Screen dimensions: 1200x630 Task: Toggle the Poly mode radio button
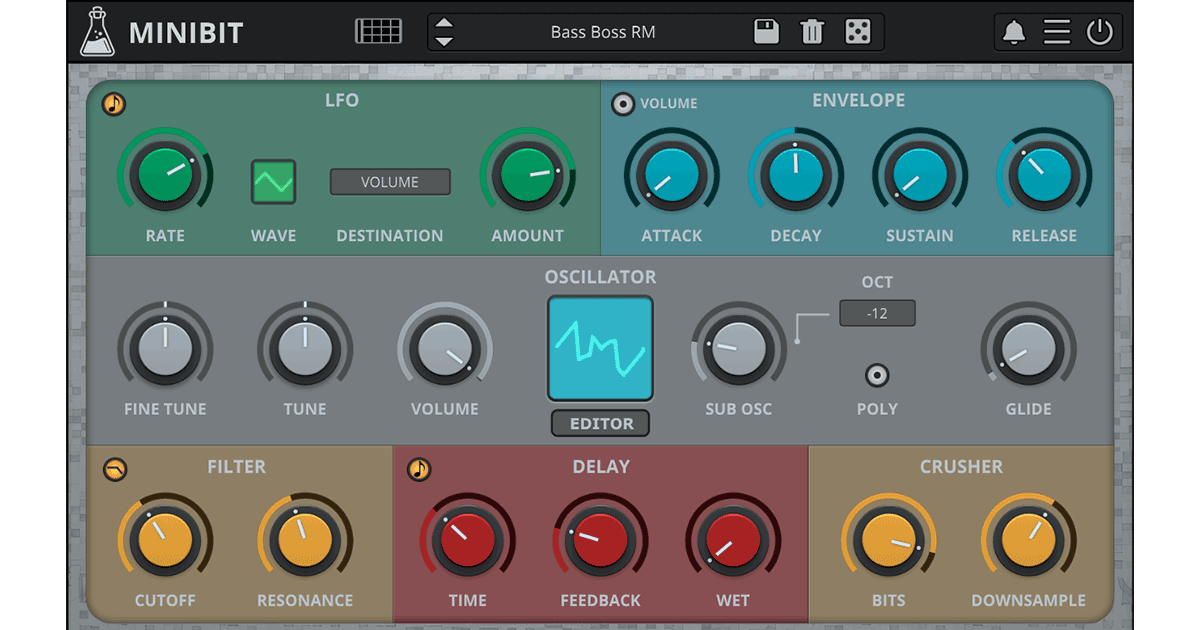[x=877, y=376]
